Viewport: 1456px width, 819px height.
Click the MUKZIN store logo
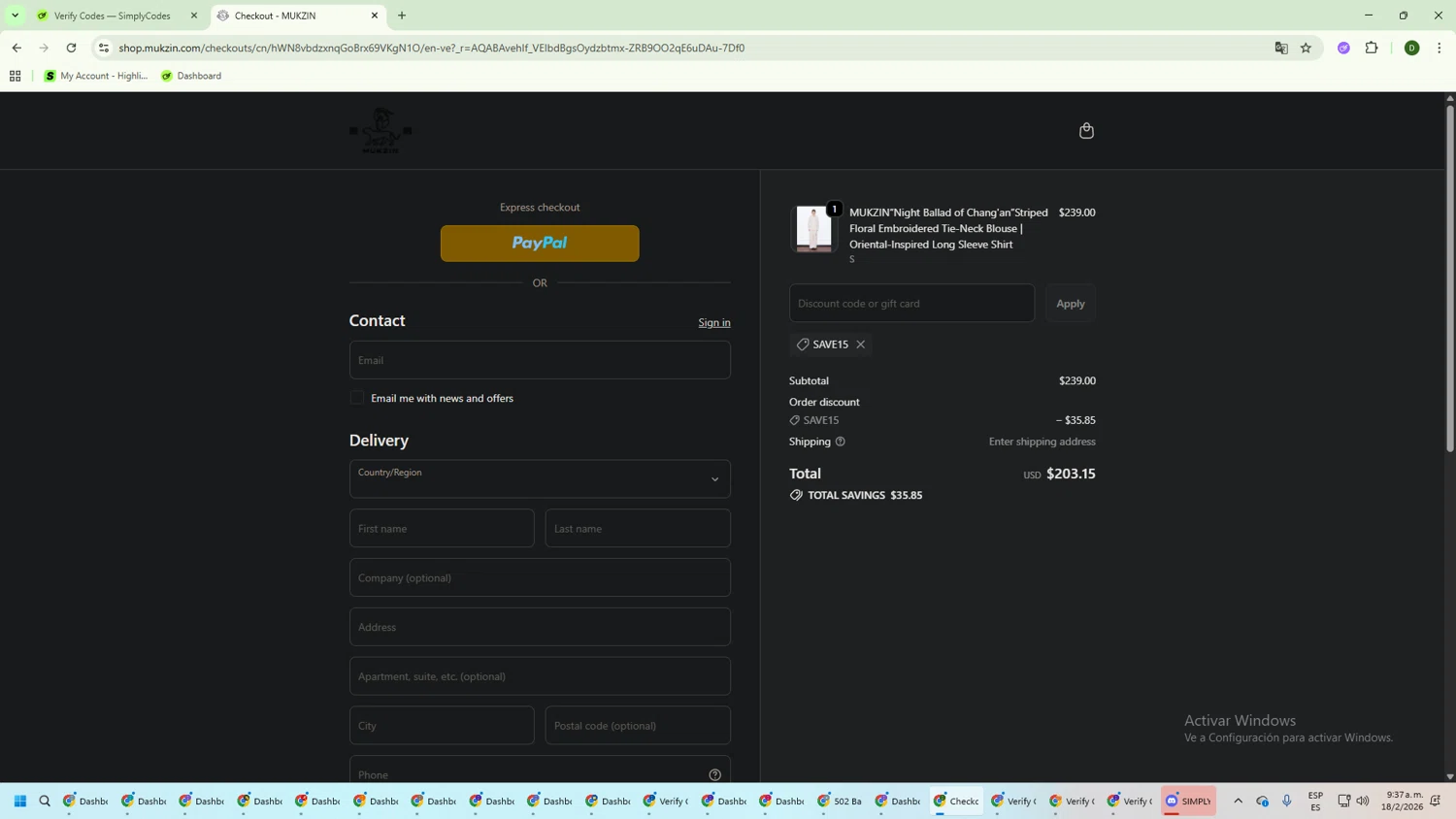click(x=381, y=130)
